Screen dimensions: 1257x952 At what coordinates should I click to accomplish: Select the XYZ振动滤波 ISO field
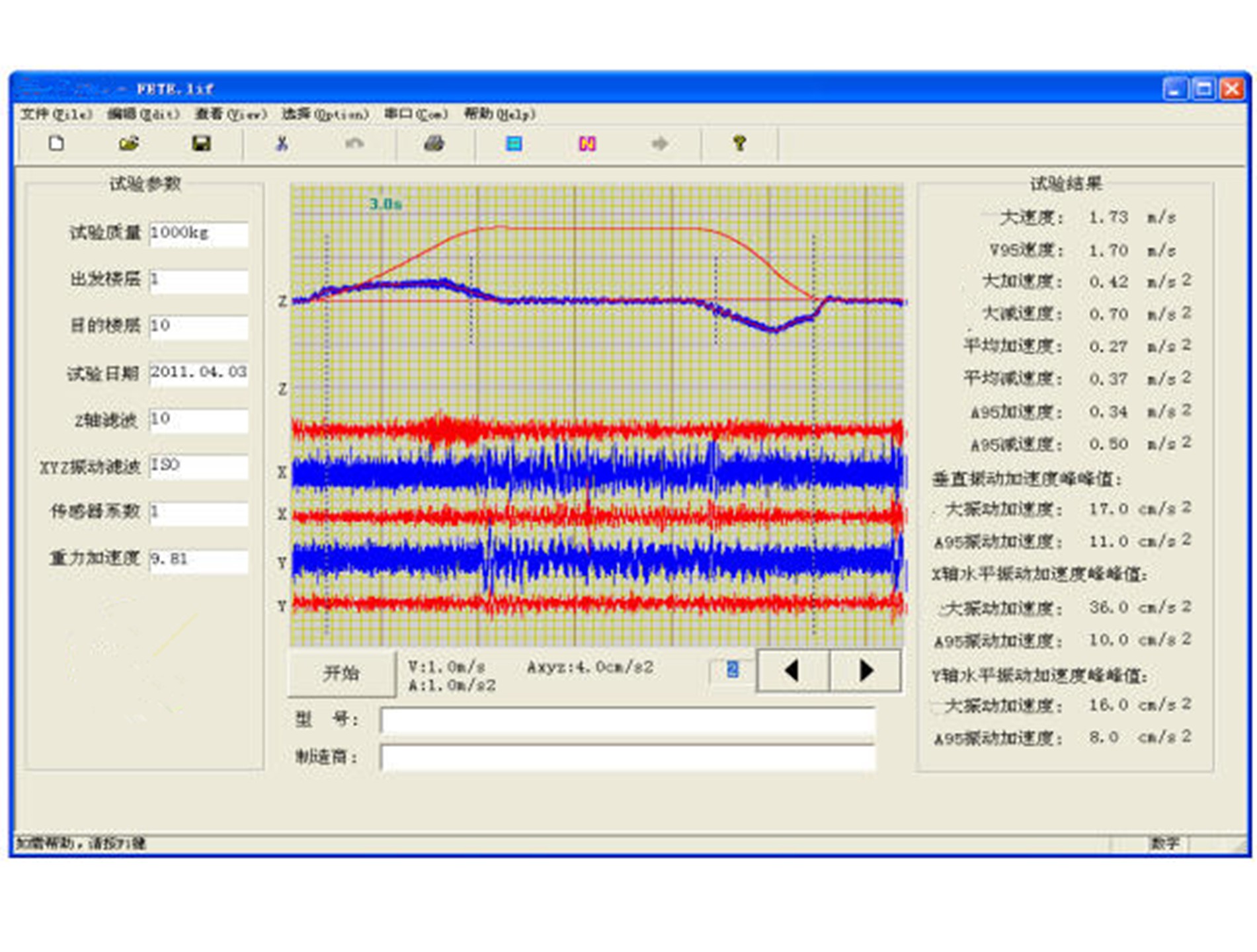point(198,466)
